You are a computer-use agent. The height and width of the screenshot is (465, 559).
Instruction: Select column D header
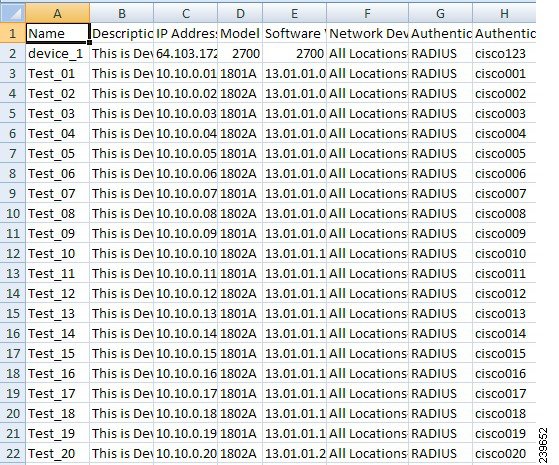point(240,13)
